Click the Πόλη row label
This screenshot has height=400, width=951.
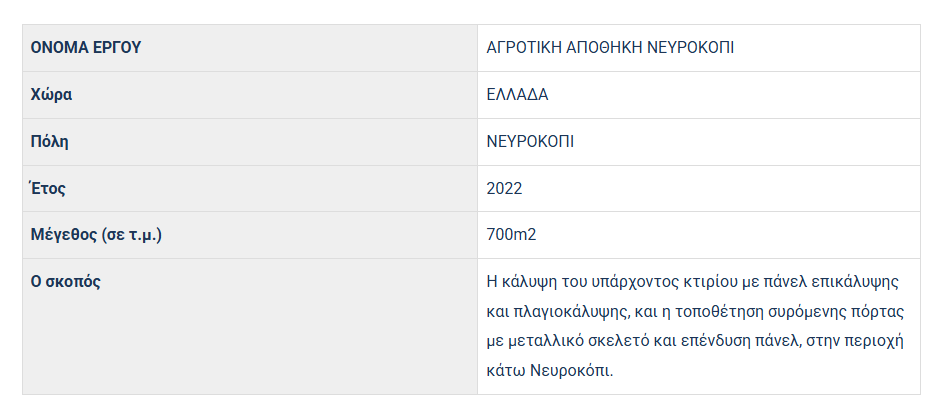(50, 141)
